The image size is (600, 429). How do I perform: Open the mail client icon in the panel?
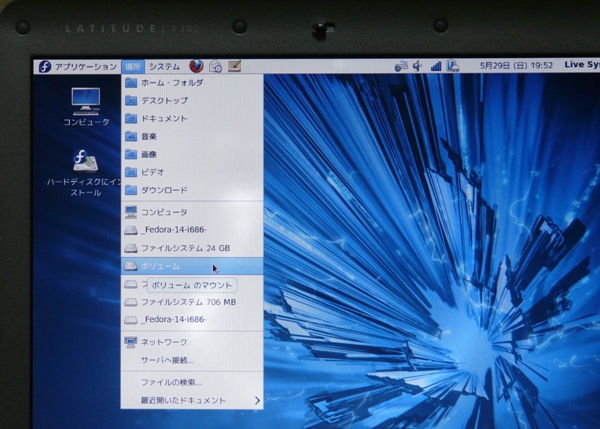click(x=215, y=66)
